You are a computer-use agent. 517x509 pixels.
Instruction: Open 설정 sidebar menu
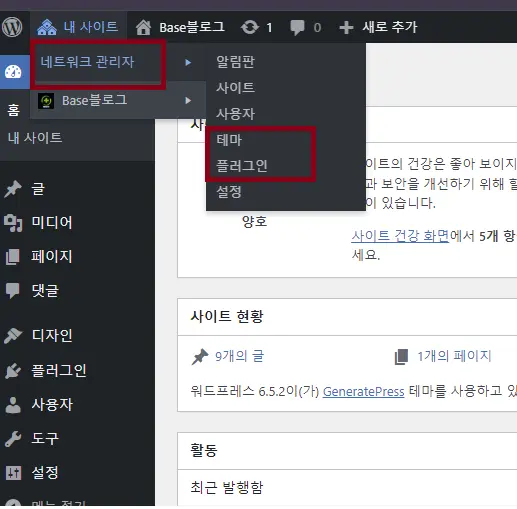(45, 472)
